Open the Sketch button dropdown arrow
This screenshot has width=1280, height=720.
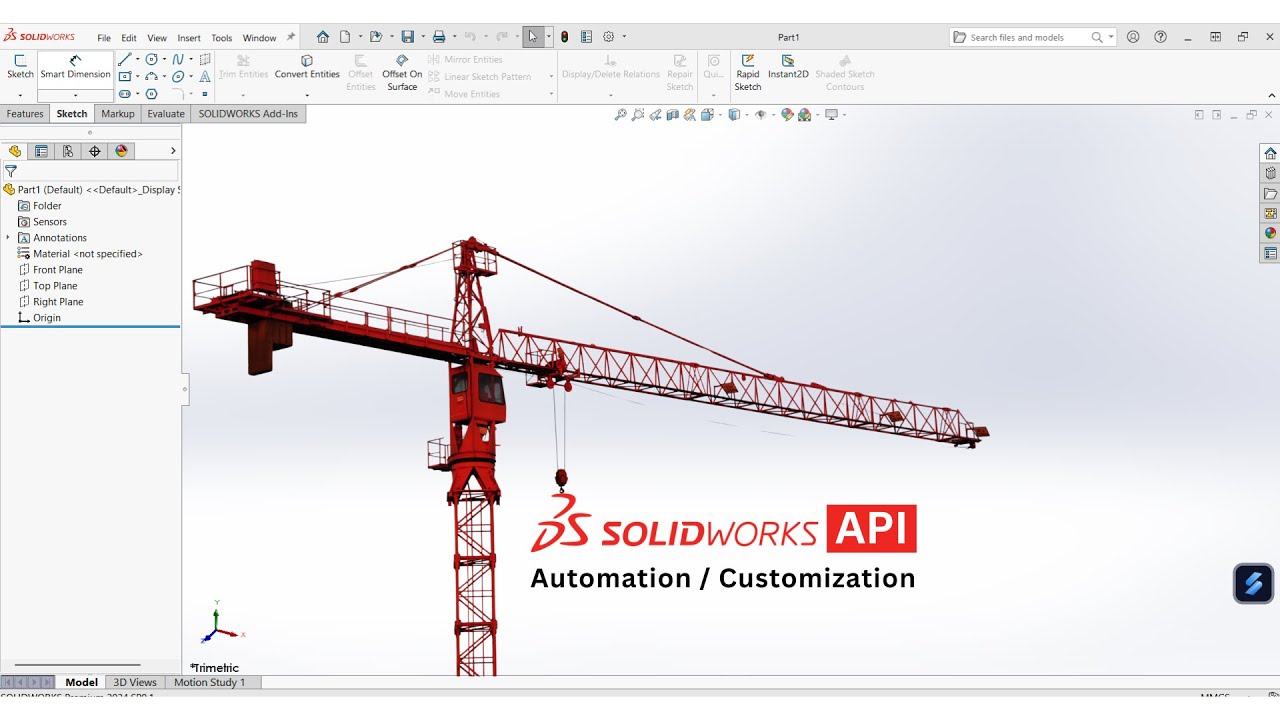coord(20,95)
